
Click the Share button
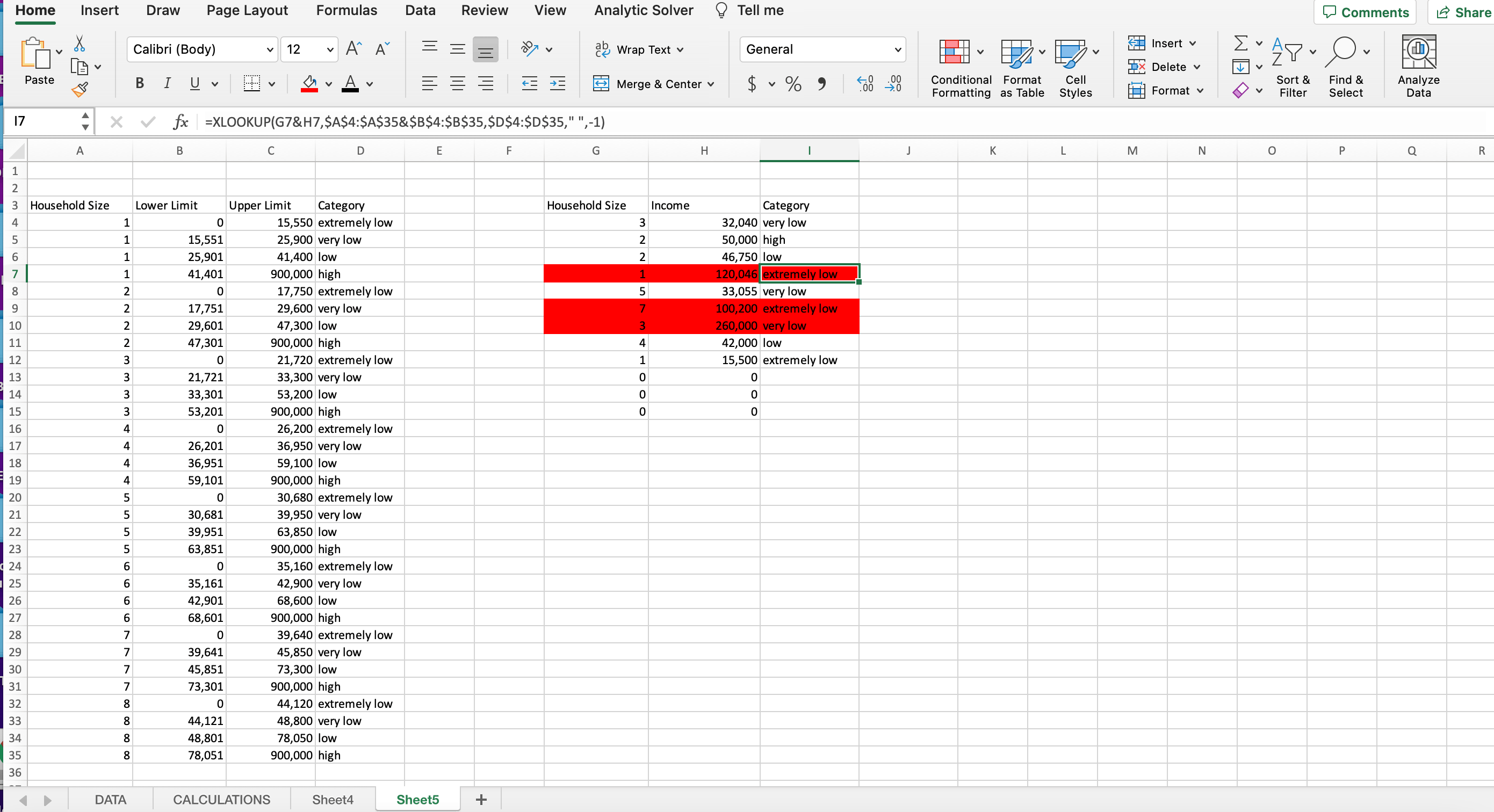(1463, 12)
